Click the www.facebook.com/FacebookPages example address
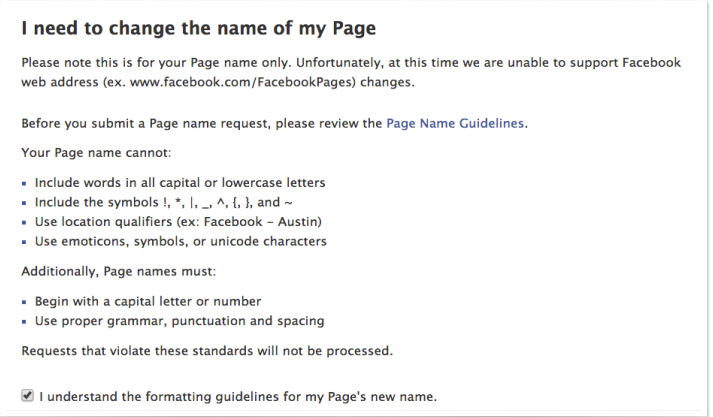The width and height of the screenshot is (713, 417). tap(243, 82)
